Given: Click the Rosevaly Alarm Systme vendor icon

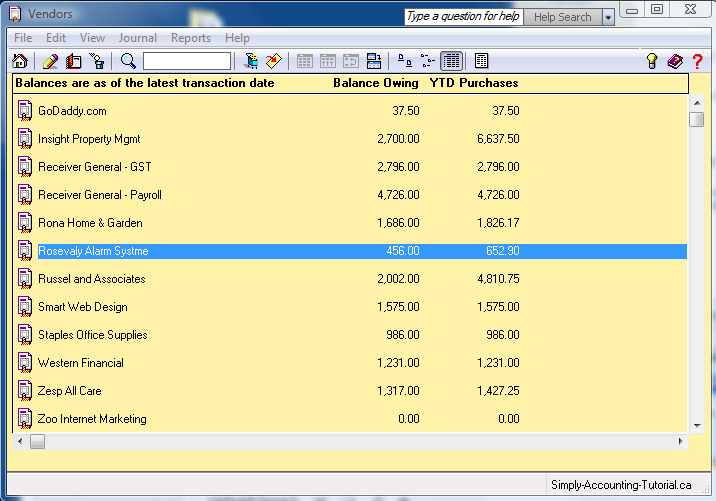Looking at the screenshot, I should tap(25, 251).
